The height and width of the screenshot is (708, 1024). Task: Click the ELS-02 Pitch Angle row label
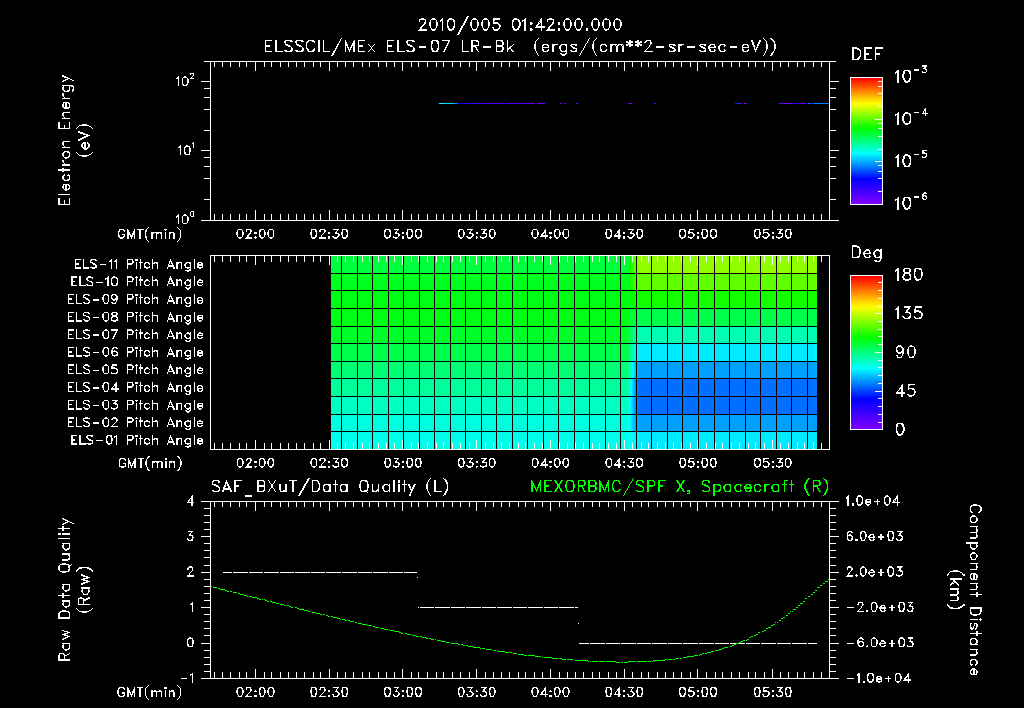pyautogui.click(x=135, y=423)
